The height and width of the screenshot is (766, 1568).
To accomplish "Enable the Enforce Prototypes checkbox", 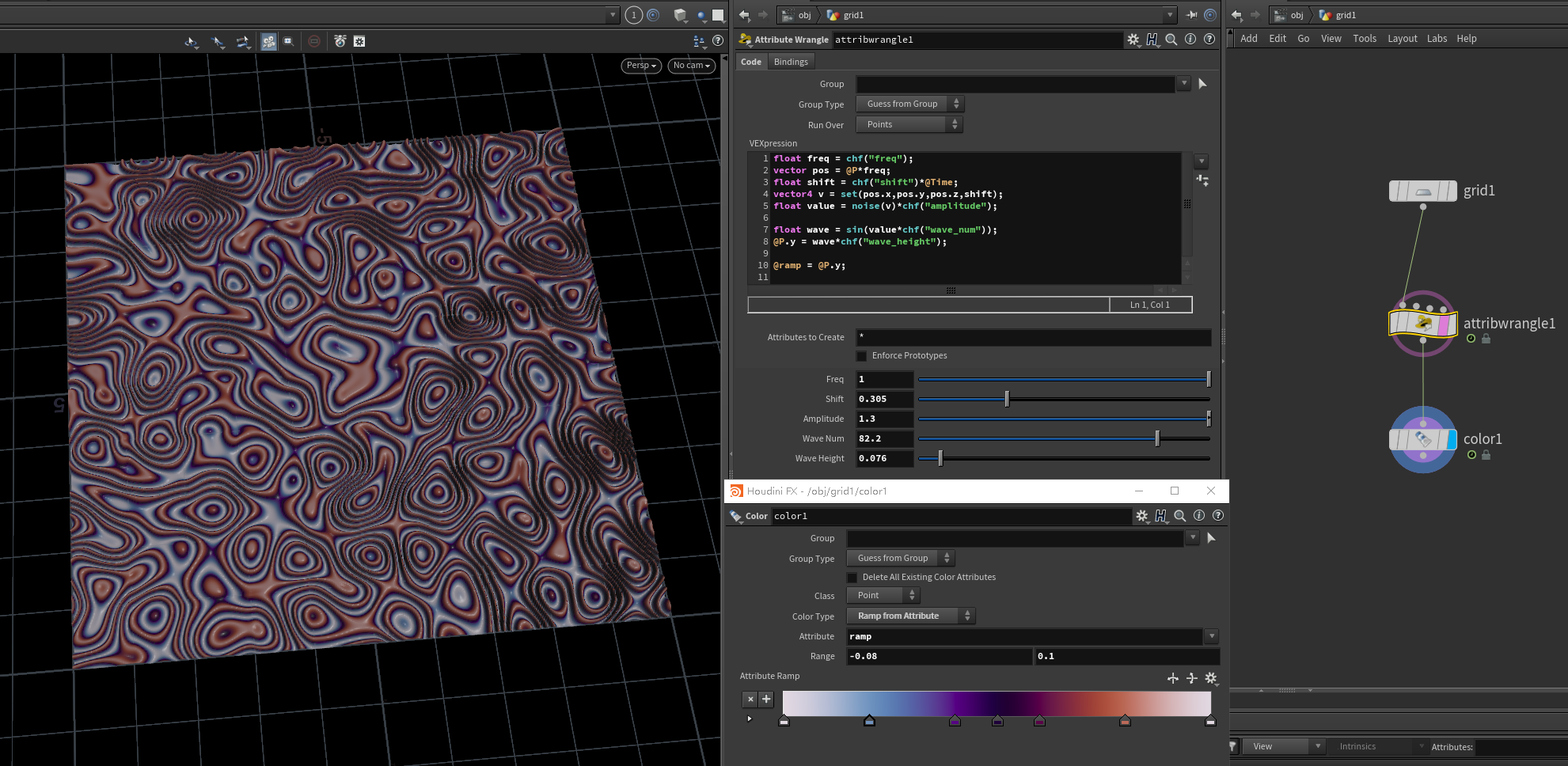I will 862,356.
